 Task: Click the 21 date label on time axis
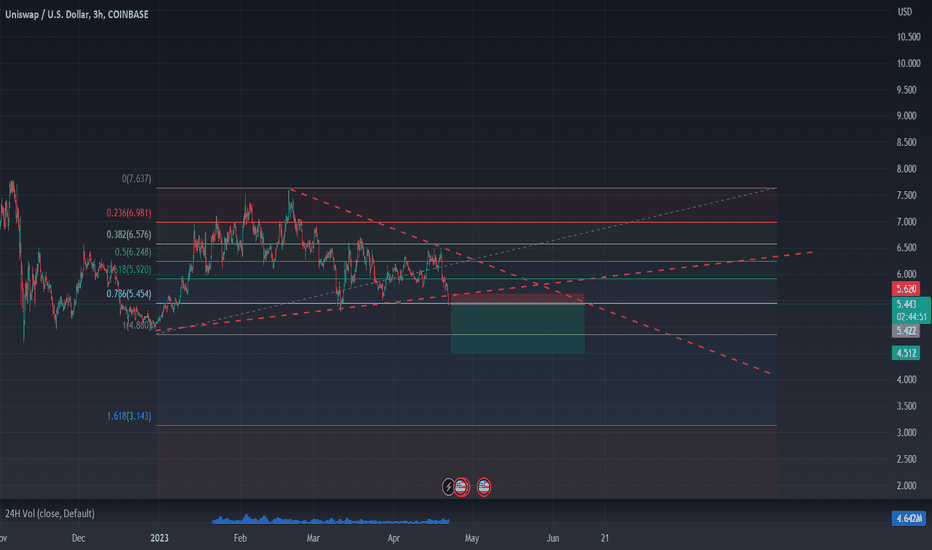604,538
